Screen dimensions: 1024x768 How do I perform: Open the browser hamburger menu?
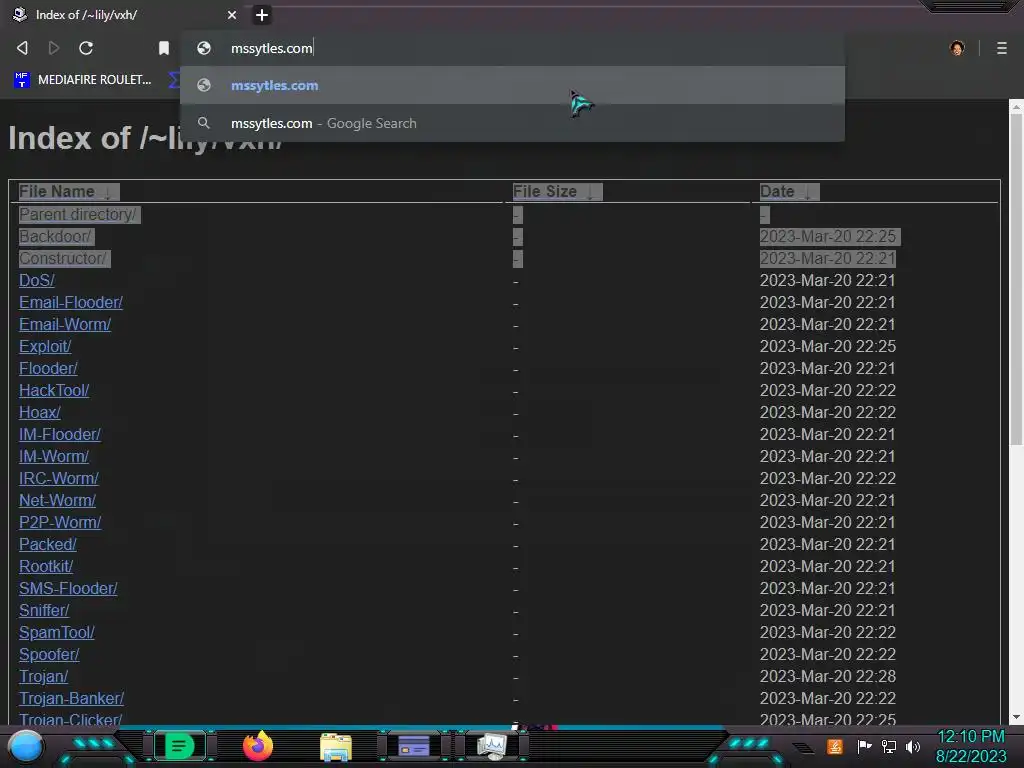(1001, 48)
